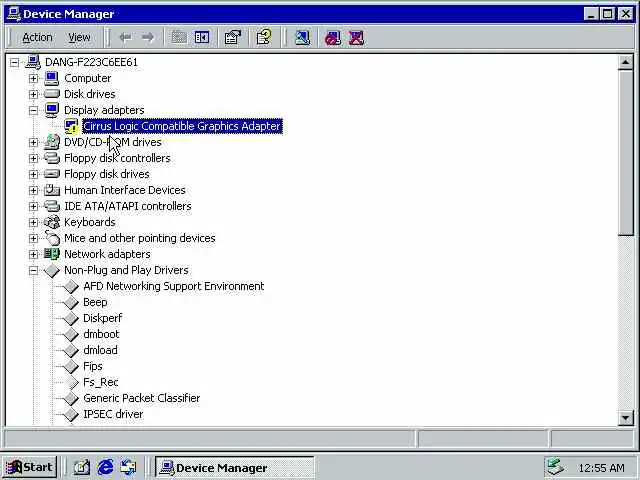This screenshot has width=640, height=480.
Task: Click the Non-Plug and Play Drivers icon
Action: (52, 270)
